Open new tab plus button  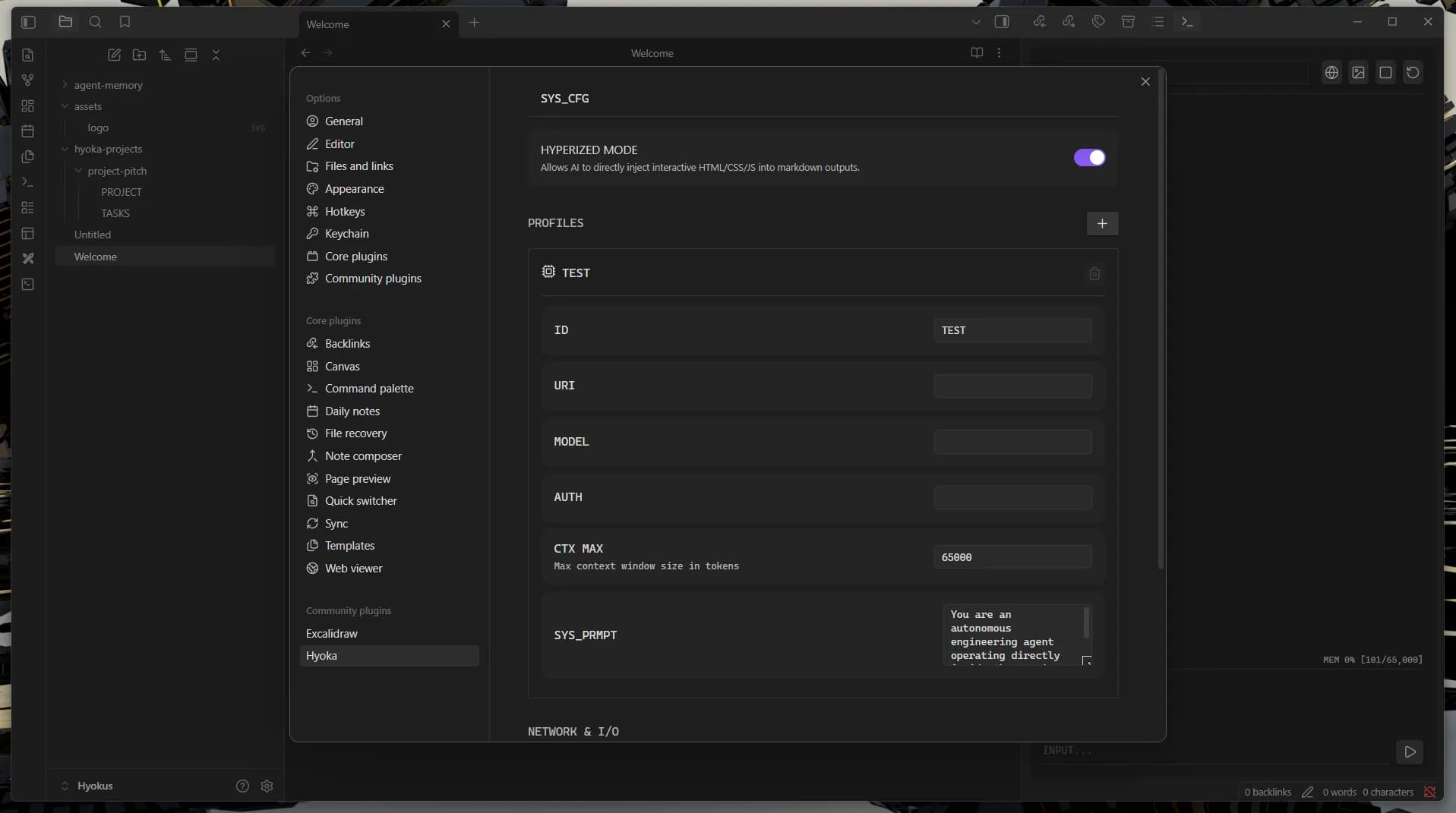click(x=474, y=23)
